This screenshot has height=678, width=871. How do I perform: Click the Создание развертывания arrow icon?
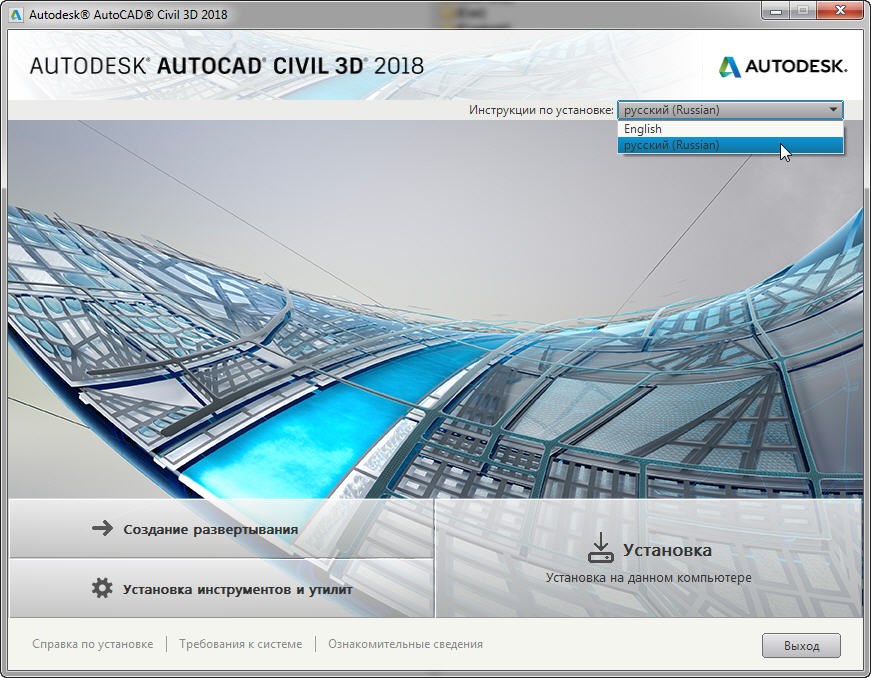click(x=103, y=528)
